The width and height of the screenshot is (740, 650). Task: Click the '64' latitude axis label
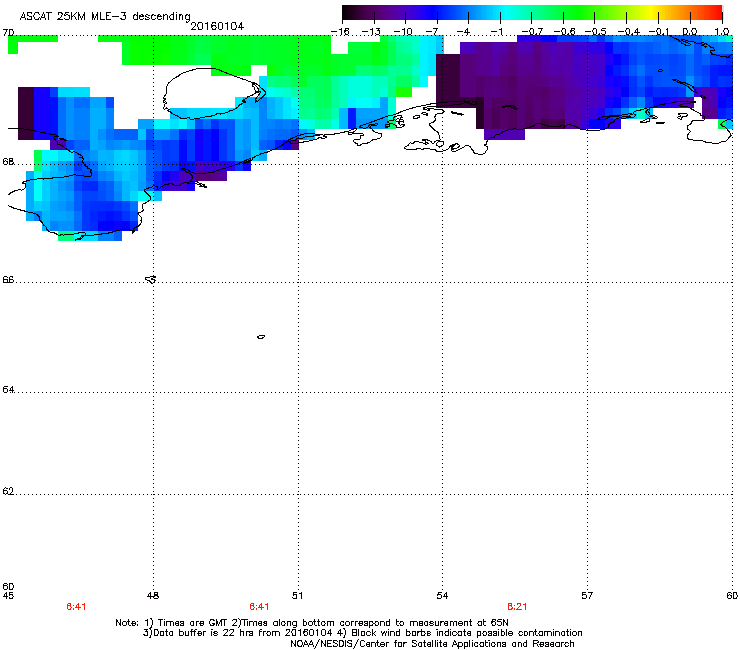(x=8, y=390)
